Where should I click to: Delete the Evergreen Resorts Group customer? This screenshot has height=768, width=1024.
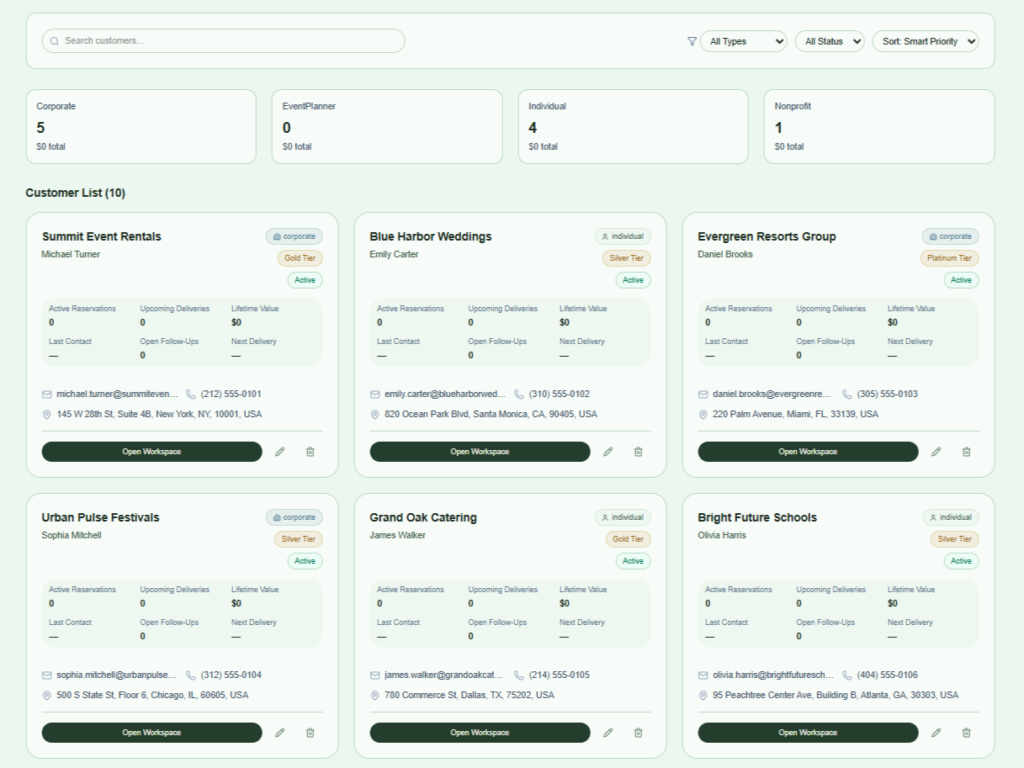[x=966, y=452]
